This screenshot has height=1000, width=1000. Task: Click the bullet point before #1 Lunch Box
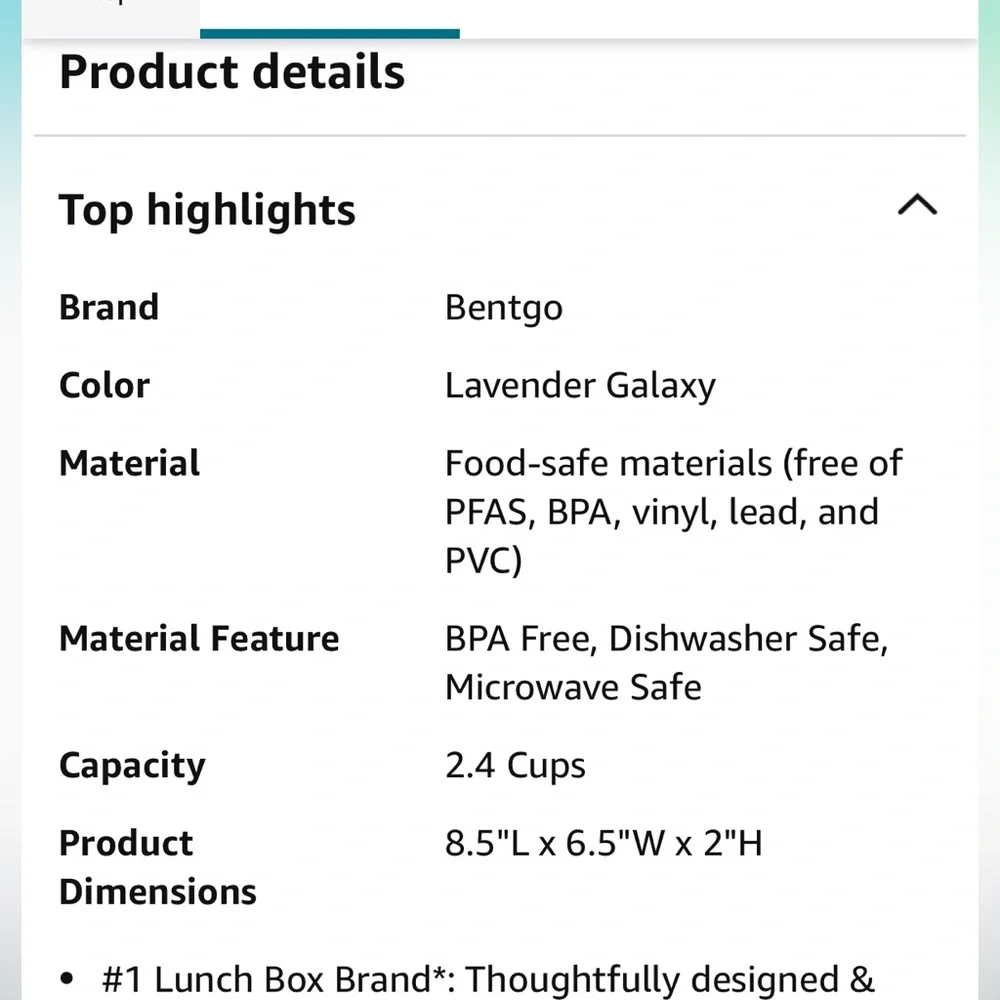pos(67,978)
